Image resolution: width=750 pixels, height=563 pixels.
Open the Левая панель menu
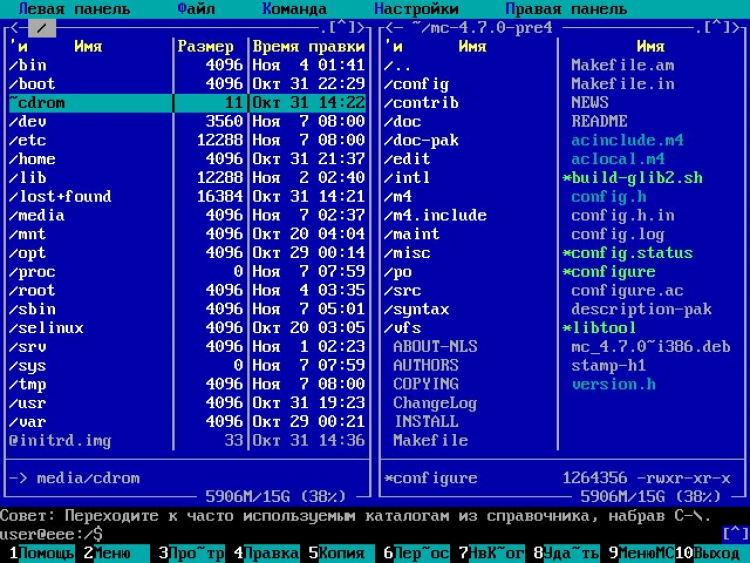point(74,9)
